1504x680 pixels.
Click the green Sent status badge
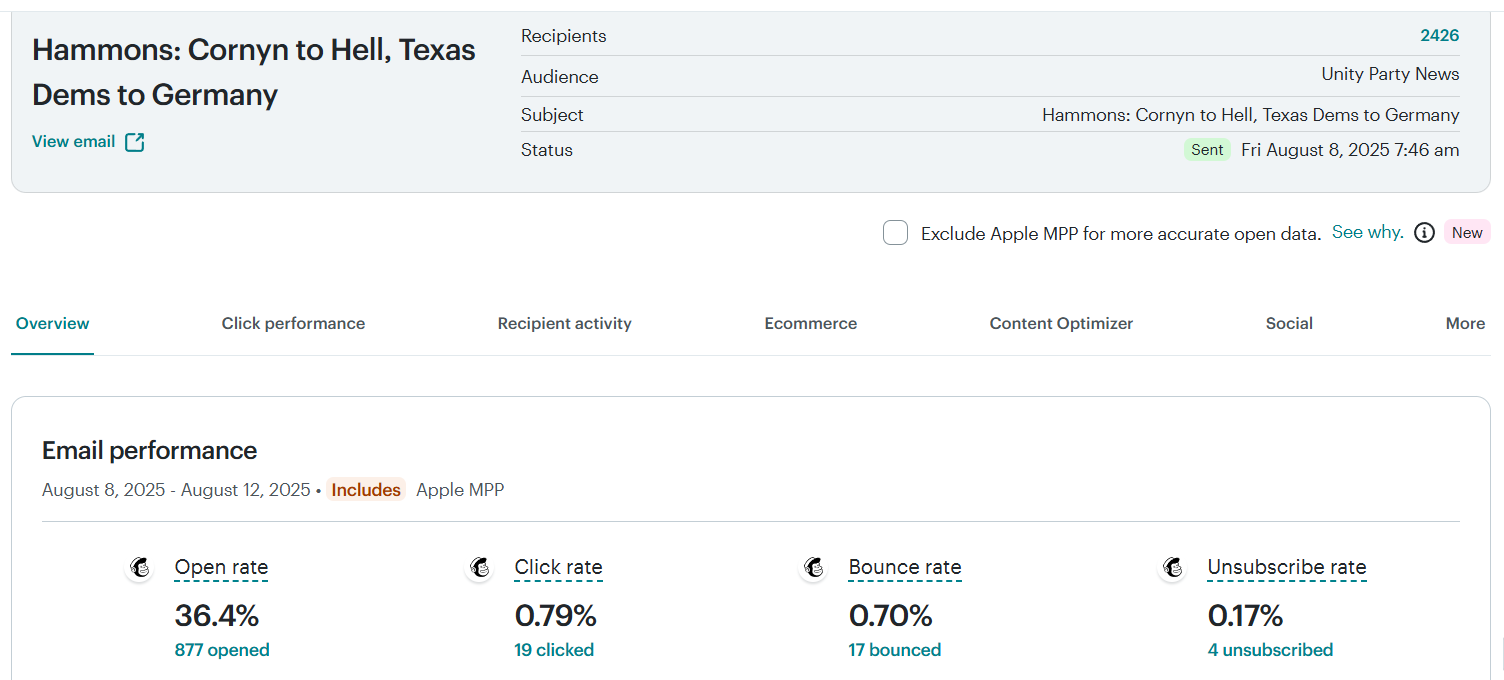[1207, 150]
